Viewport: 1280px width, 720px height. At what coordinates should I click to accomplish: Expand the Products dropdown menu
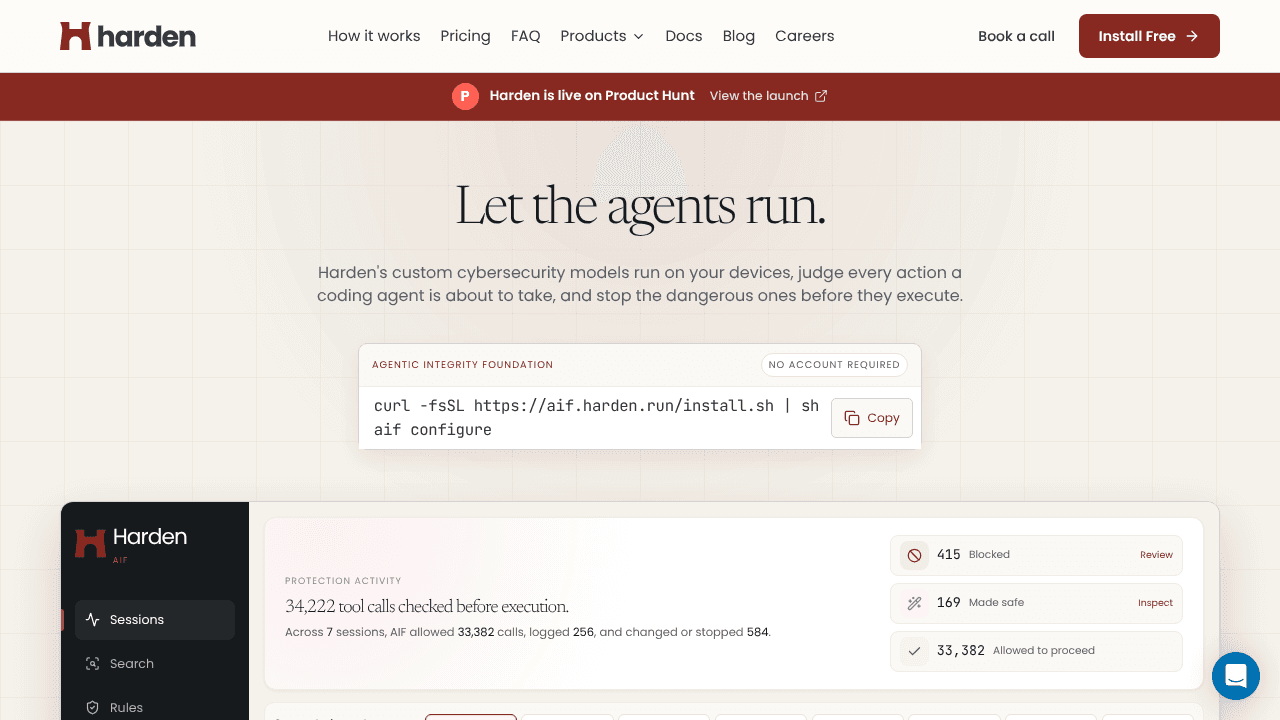coord(602,36)
